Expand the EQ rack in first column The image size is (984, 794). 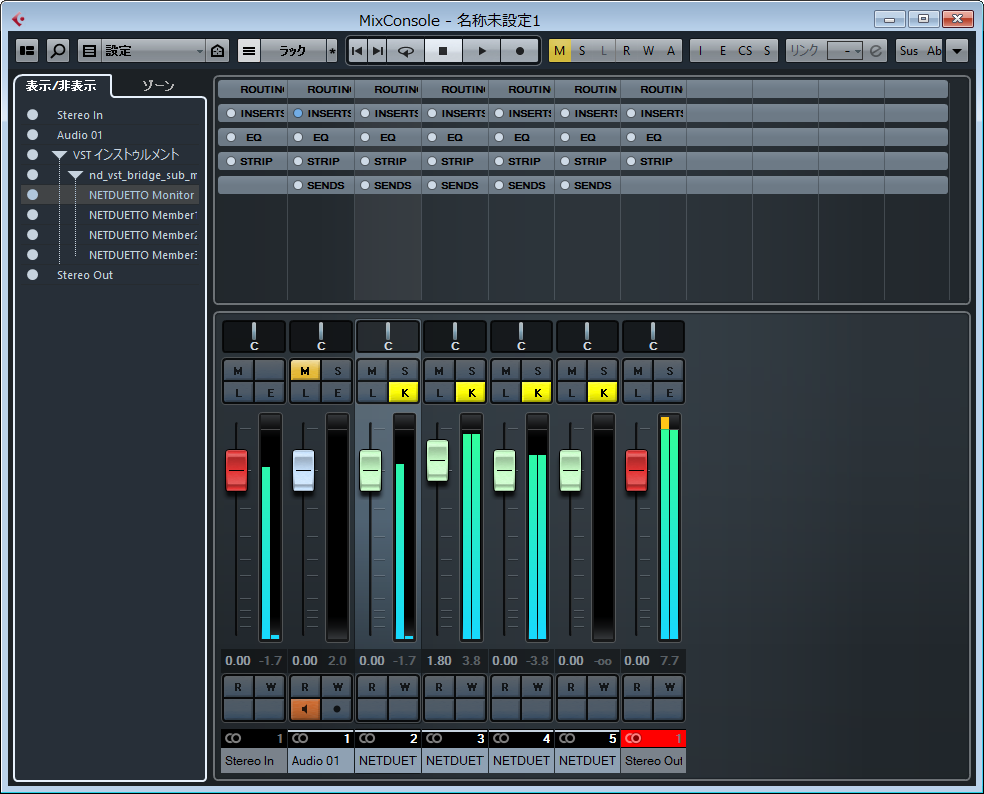pyautogui.click(x=252, y=137)
